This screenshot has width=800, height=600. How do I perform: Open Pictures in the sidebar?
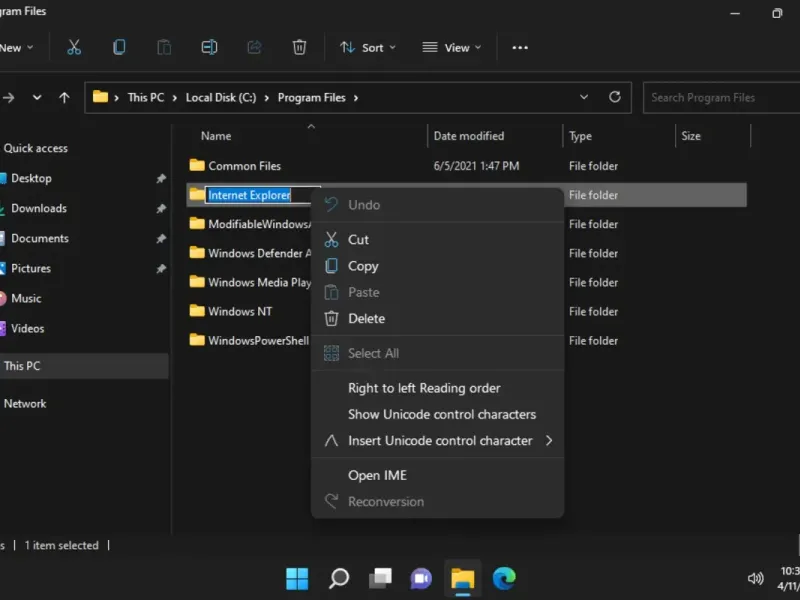(31, 268)
